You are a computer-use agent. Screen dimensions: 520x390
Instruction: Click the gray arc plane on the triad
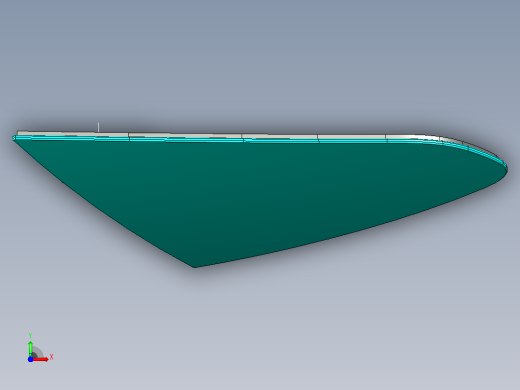(x=37, y=353)
